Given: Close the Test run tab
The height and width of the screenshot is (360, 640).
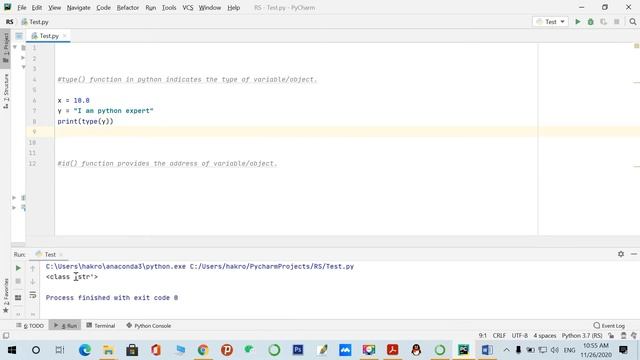Looking at the screenshot, I should coord(61,254).
